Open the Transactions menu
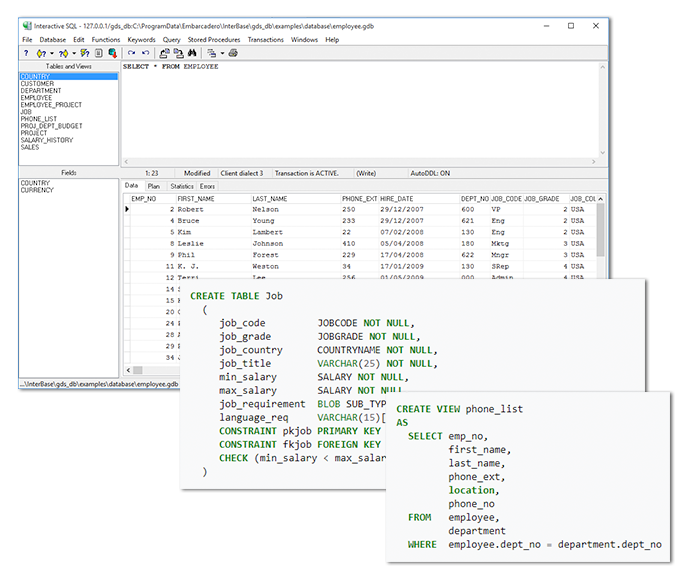This screenshot has width=688, height=580. [x=265, y=39]
